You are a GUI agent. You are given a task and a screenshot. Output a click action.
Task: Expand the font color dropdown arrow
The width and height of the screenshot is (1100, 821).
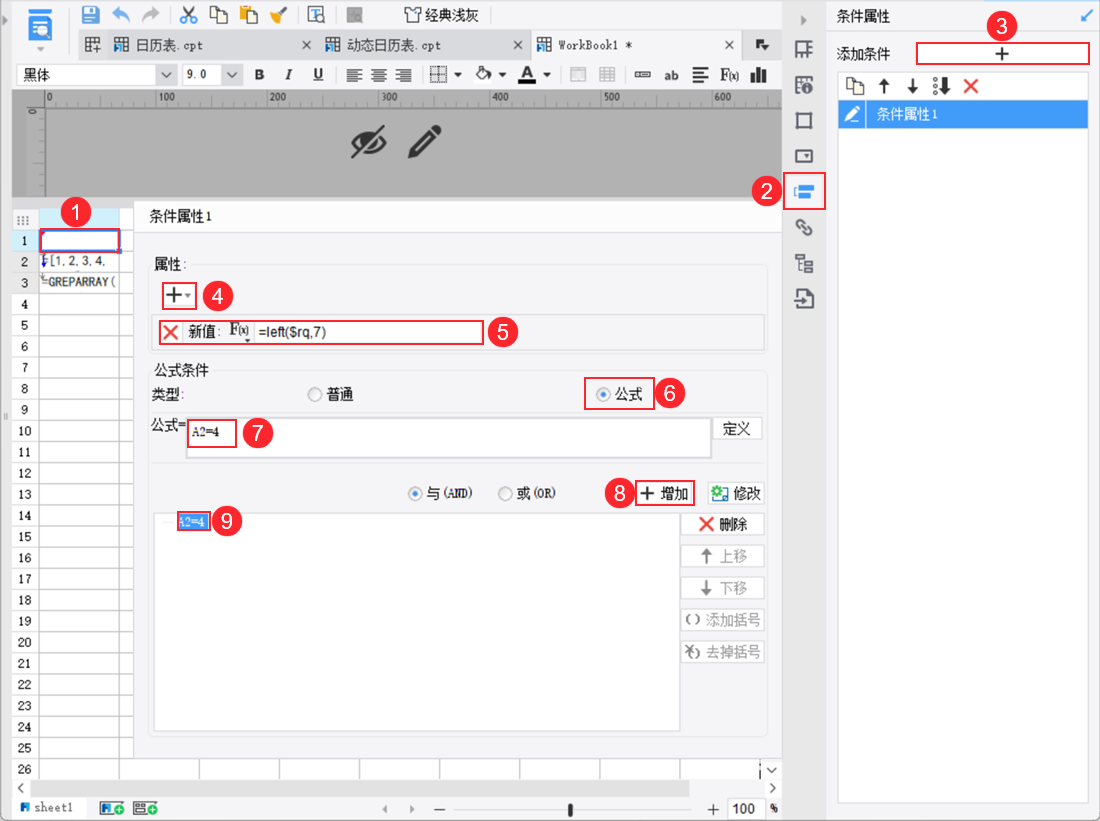coord(547,75)
